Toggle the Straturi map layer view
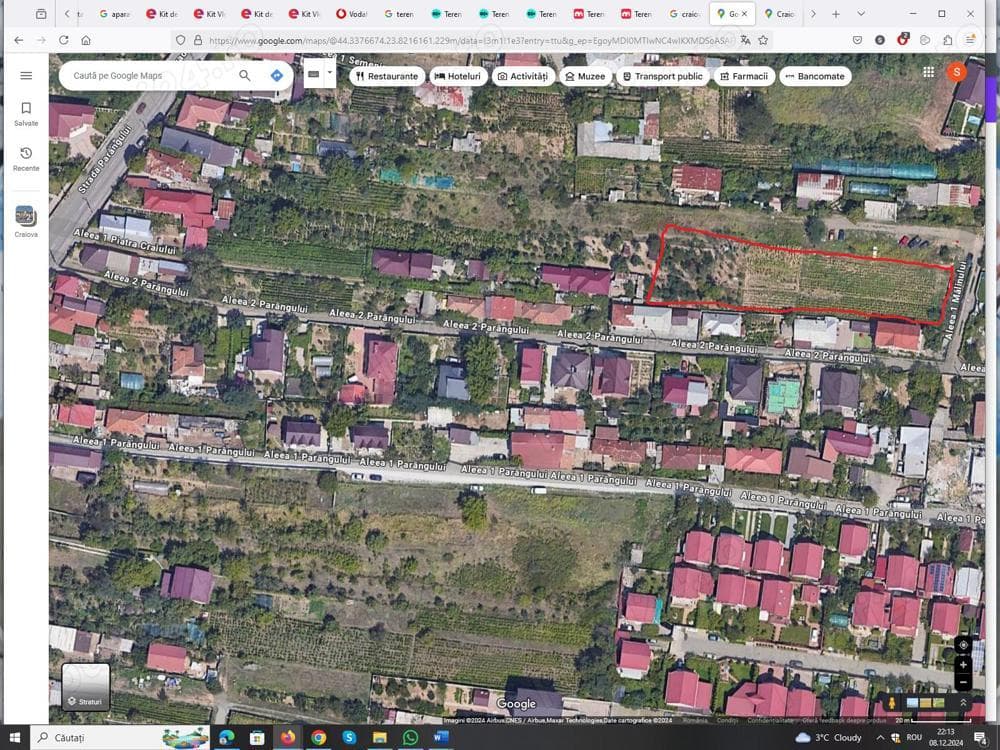This screenshot has height=750, width=1000. pos(86,686)
